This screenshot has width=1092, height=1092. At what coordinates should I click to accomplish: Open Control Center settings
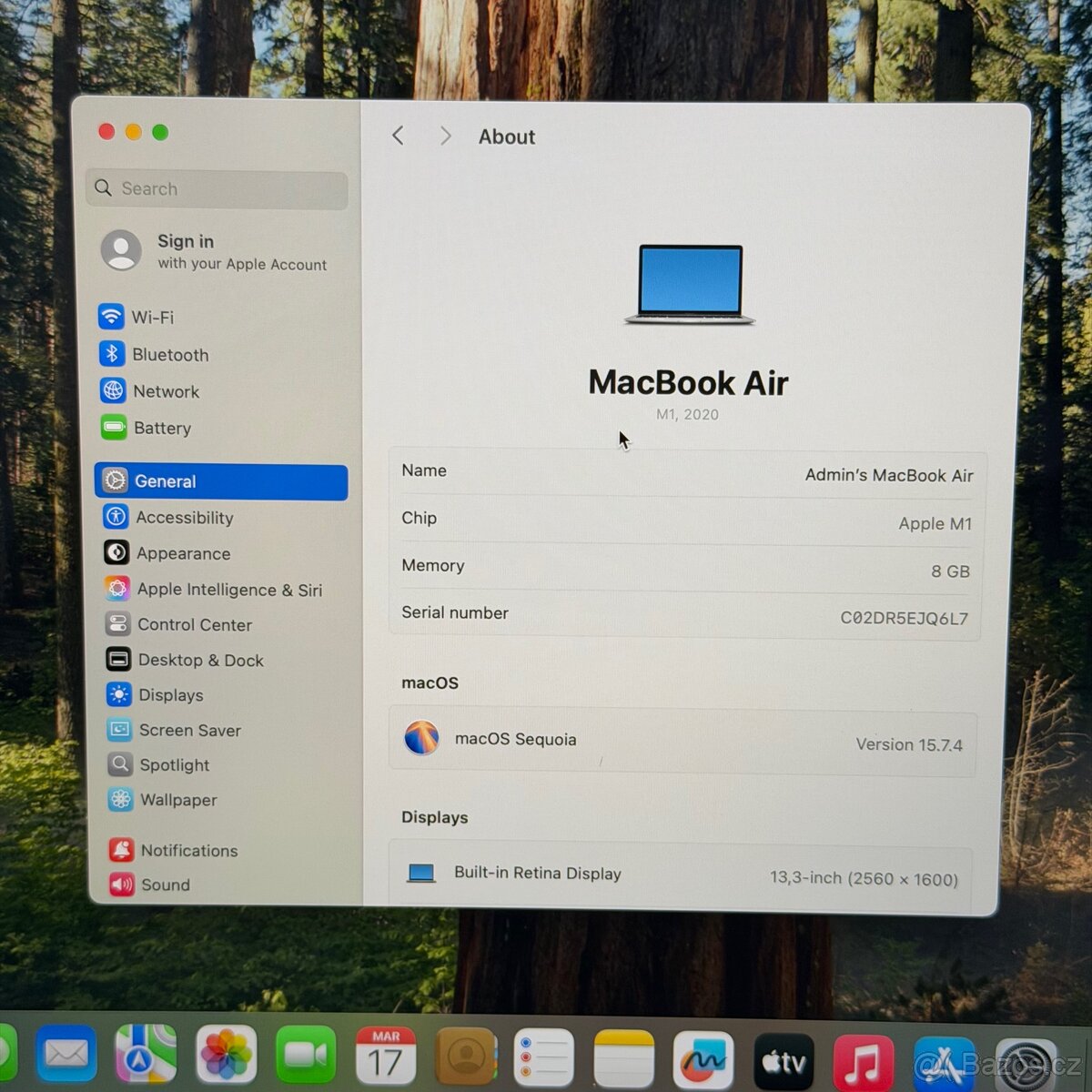click(x=178, y=624)
